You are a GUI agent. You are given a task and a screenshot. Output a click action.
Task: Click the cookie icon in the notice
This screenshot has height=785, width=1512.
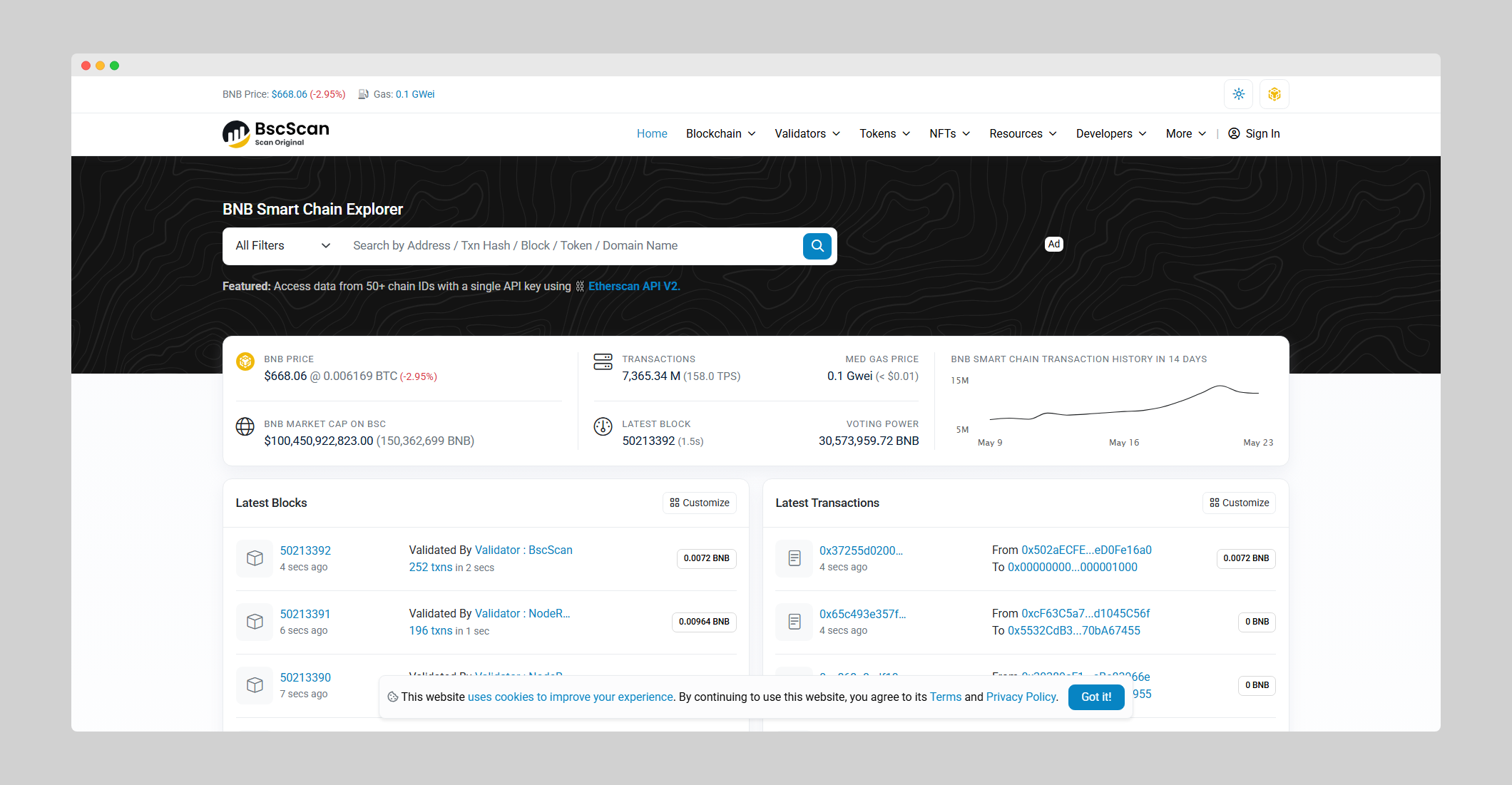click(x=392, y=697)
